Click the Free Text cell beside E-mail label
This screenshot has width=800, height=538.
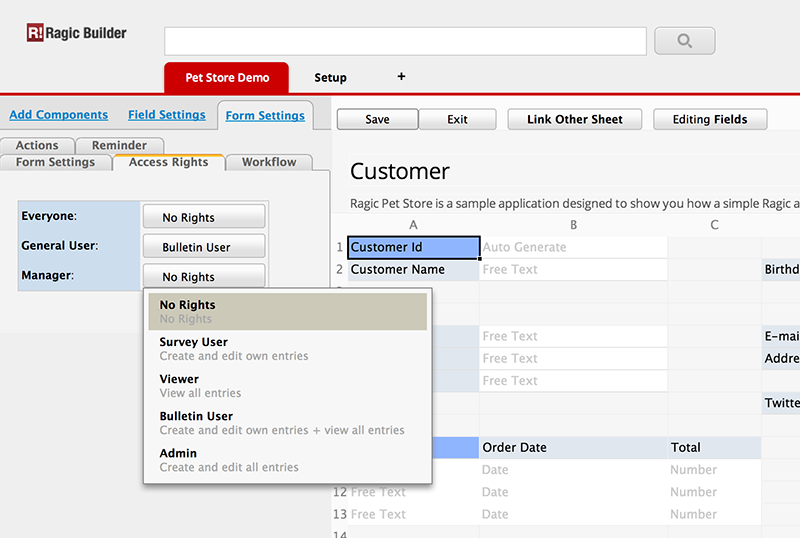[x=573, y=336]
